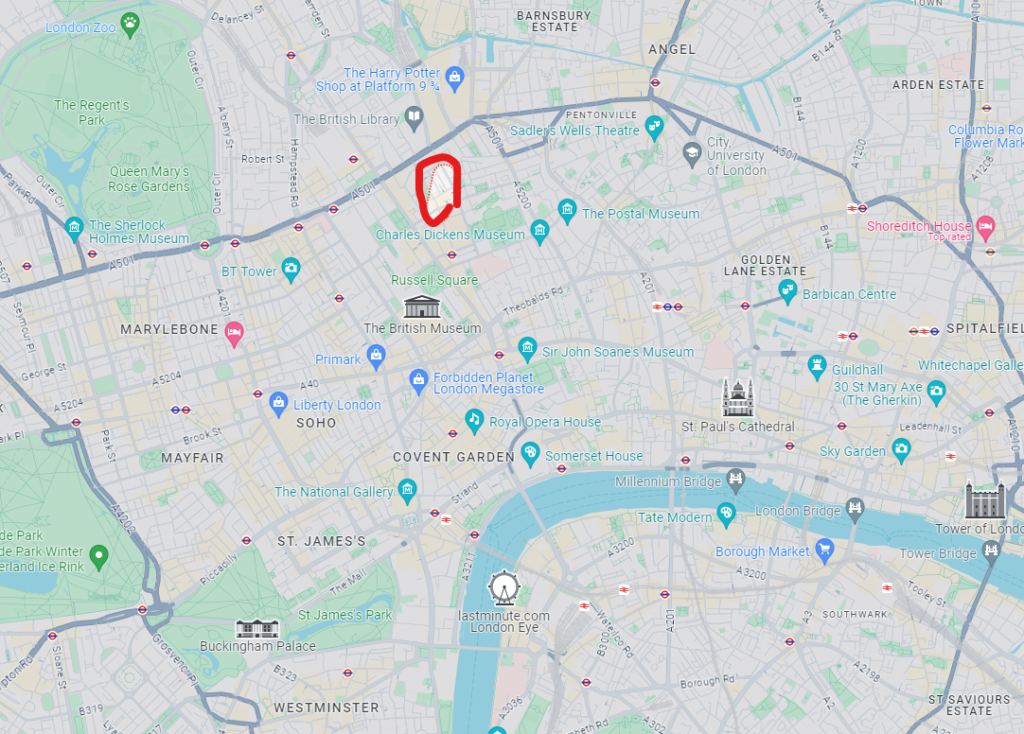
Task: Click the Royal Opera House music pin
Action: click(475, 421)
